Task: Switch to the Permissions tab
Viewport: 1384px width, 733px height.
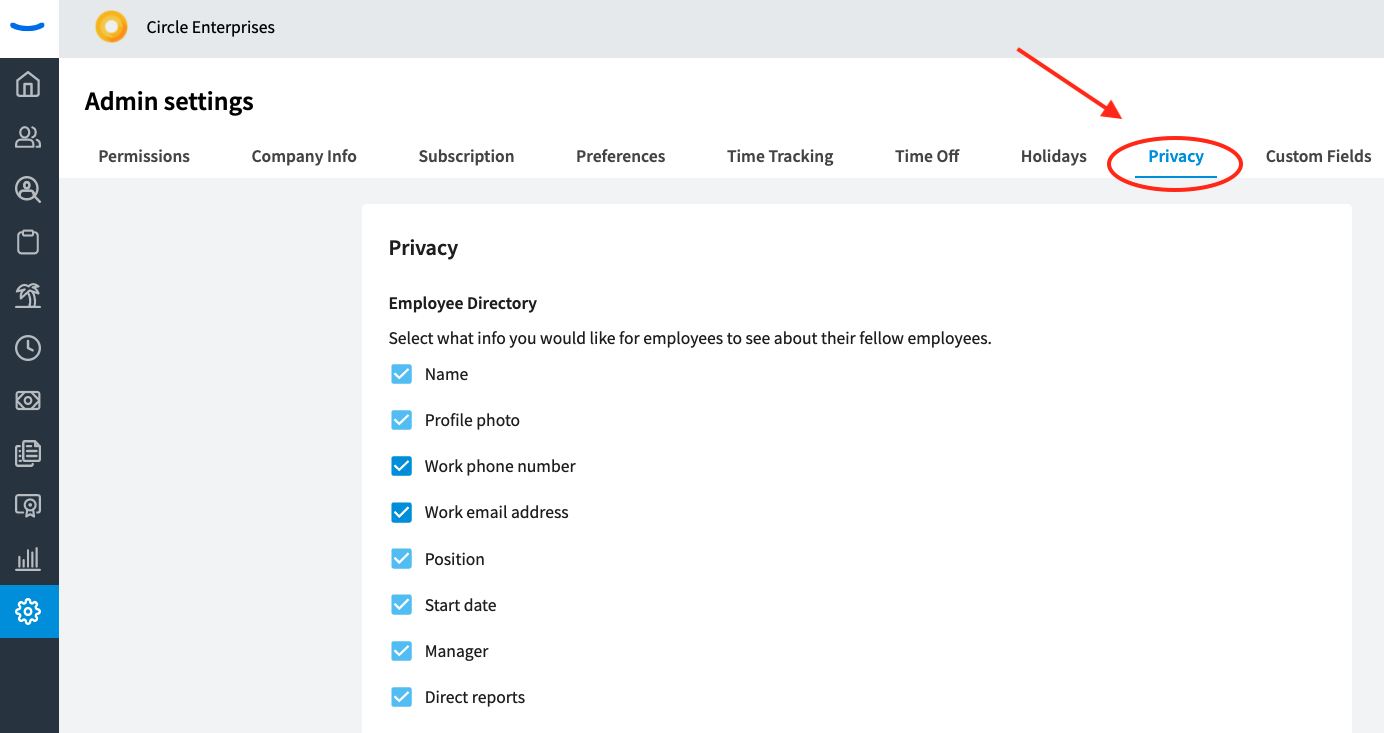Action: [144, 156]
